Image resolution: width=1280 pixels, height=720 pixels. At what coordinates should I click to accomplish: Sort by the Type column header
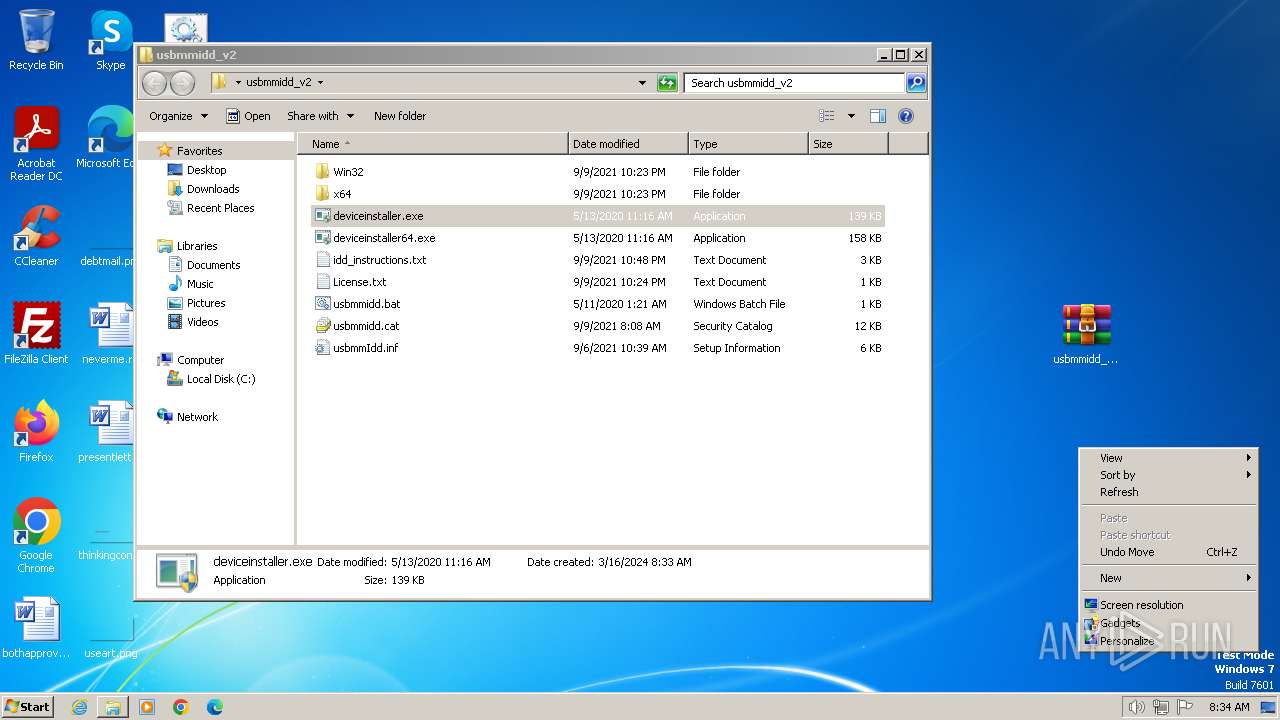pyautogui.click(x=748, y=144)
